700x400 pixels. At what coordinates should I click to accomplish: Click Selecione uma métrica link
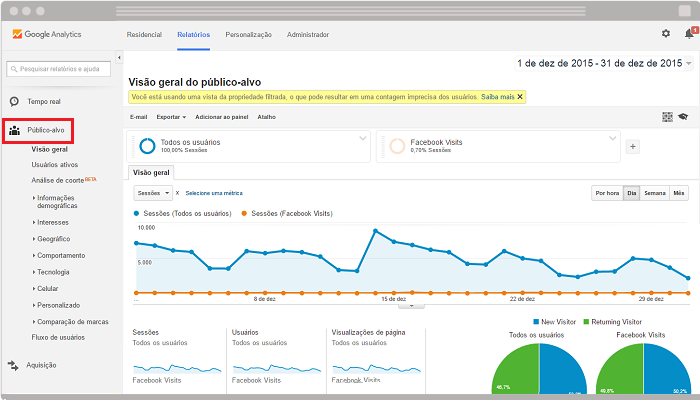(214, 193)
